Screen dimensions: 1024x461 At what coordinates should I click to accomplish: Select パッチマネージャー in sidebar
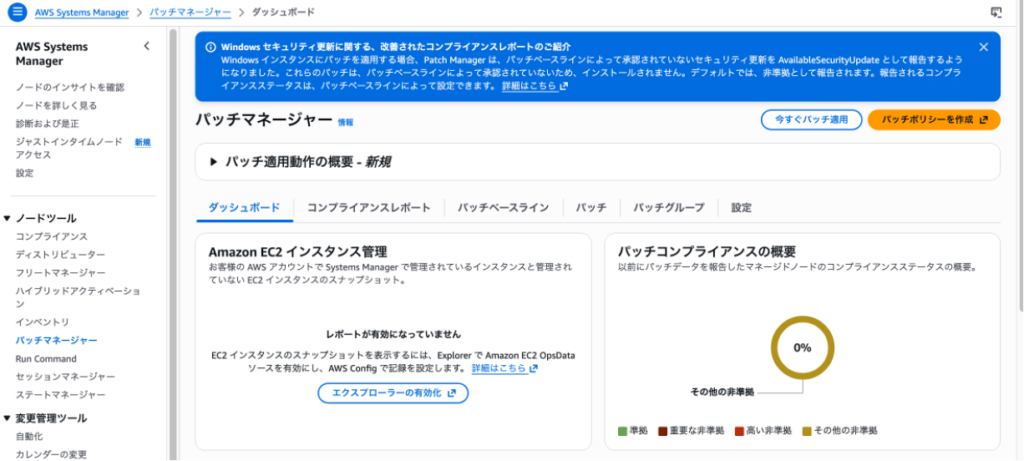[57, 340]
